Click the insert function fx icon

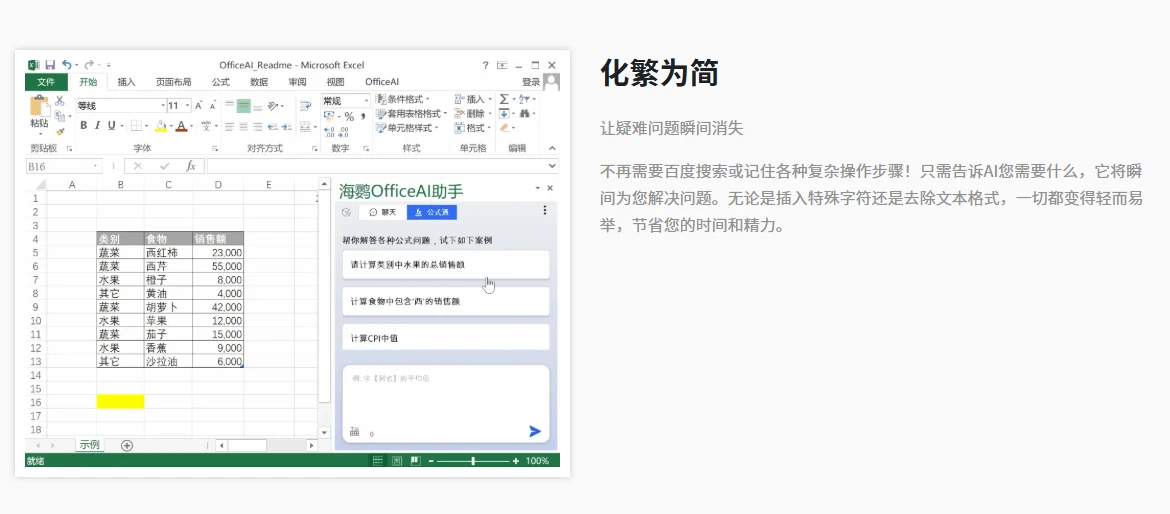click(191, 166)
